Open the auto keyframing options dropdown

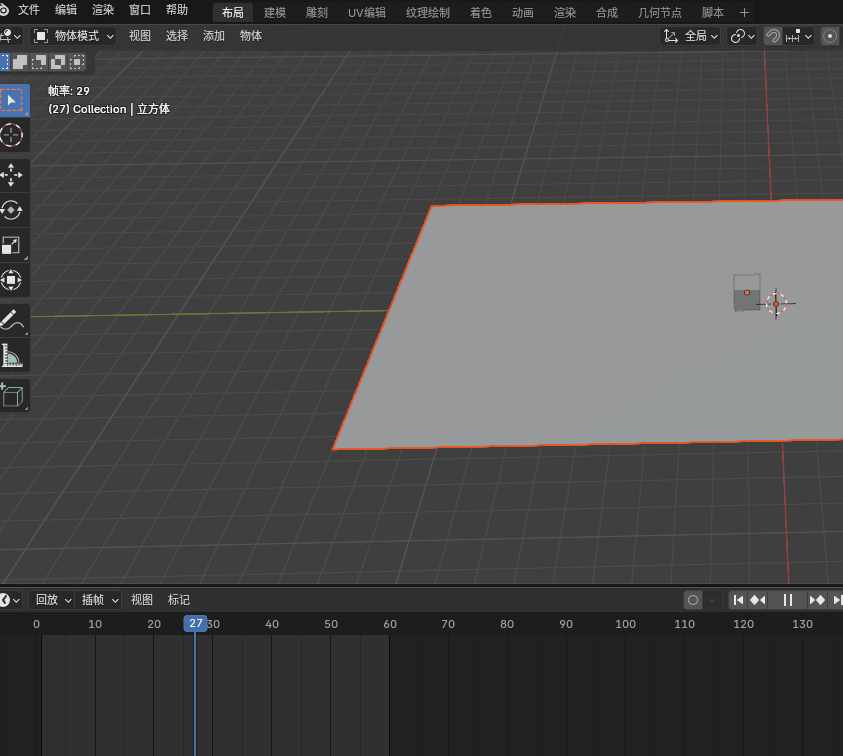point(712,600)
